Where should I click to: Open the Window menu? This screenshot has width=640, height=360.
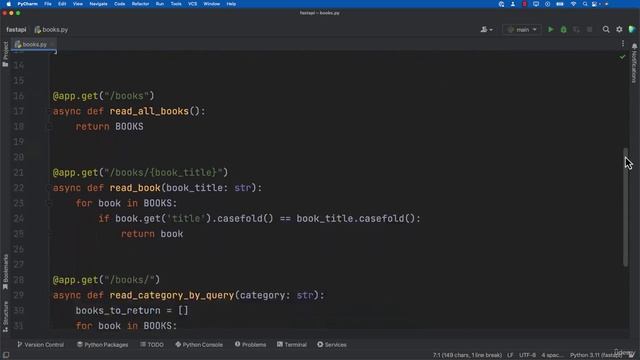[211, 4]
